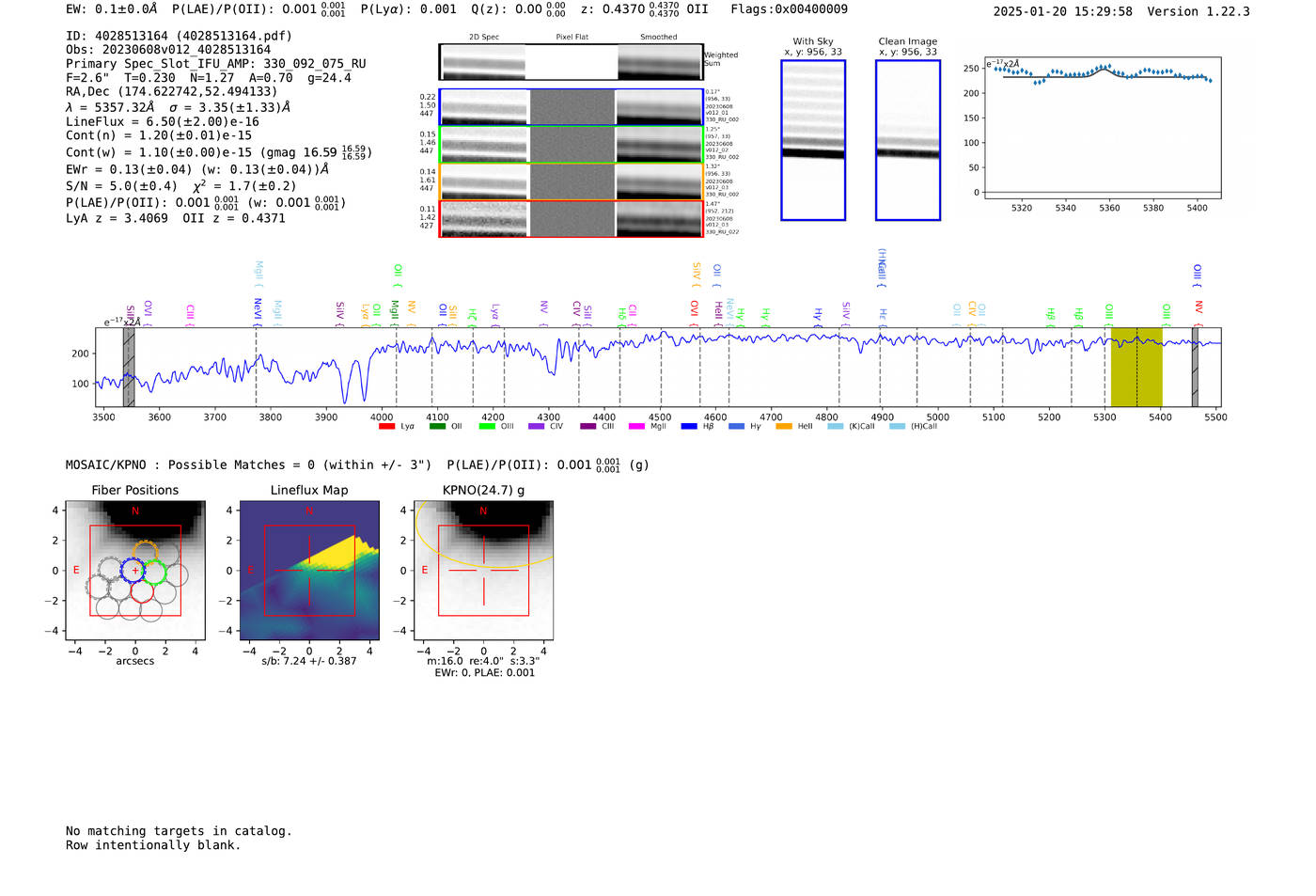Viewport: 1316px width, 896px height.
Task: Click the 'Flags:0x00400009' text
Action: pyautogui.click(x=790, y=9)
